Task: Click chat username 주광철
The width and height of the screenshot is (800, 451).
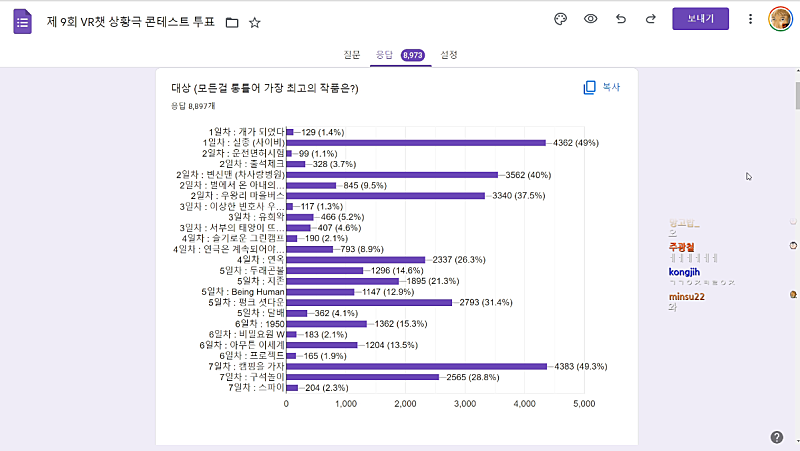Action: pyautogui.click(x=682, y=247)
